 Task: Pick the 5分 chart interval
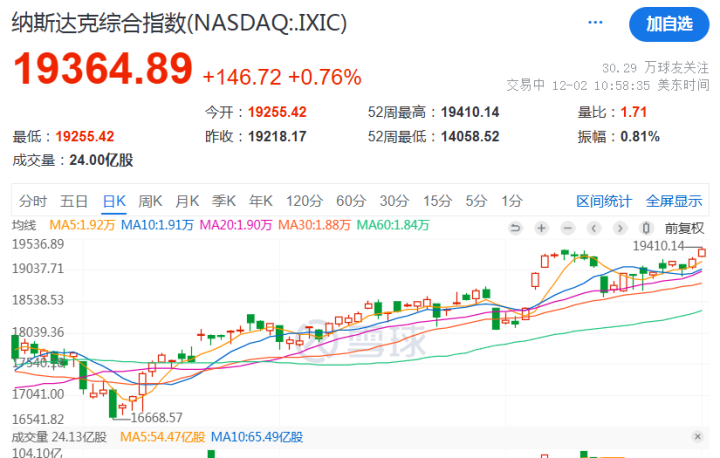pos(476,201)
